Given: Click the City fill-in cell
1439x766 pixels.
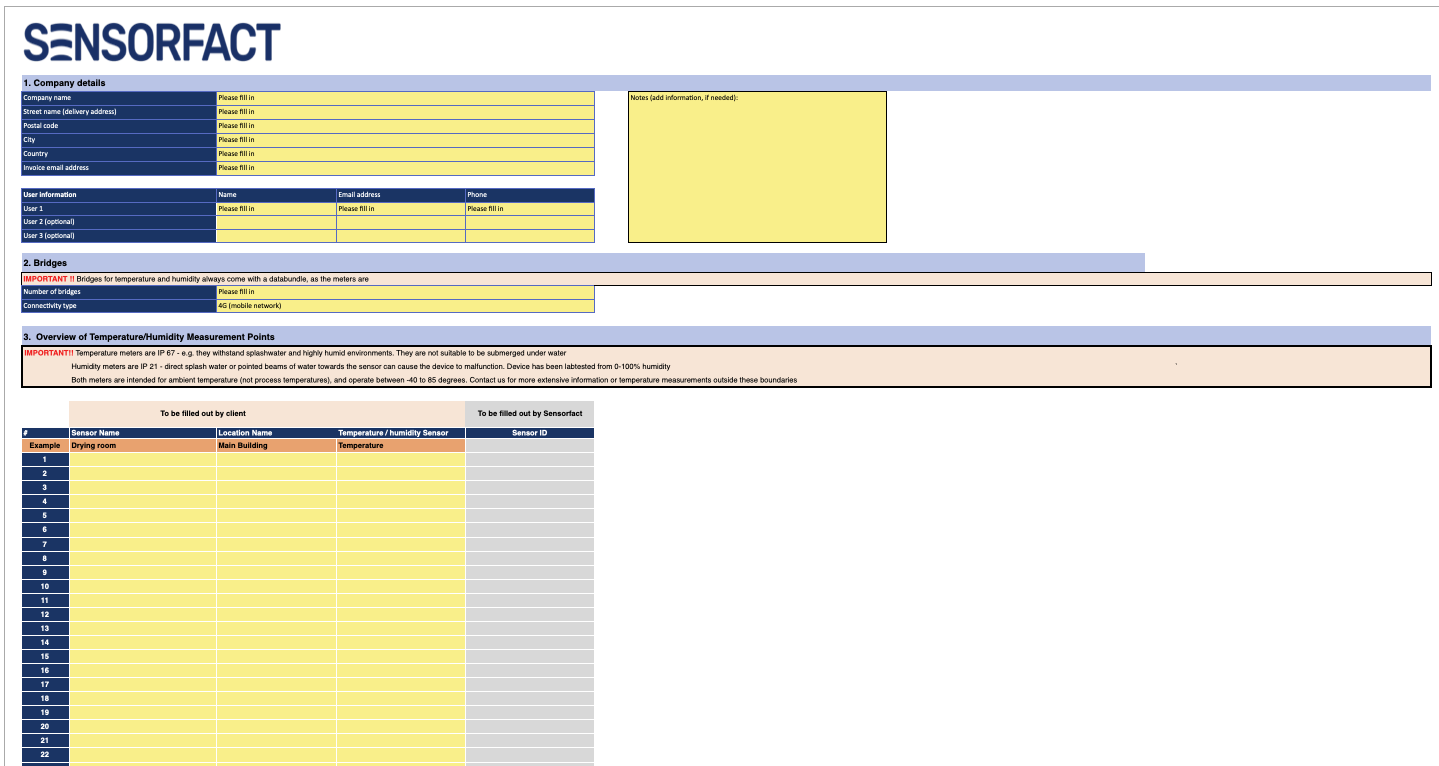Looking at the screenshot, I should tap(404, 140).
